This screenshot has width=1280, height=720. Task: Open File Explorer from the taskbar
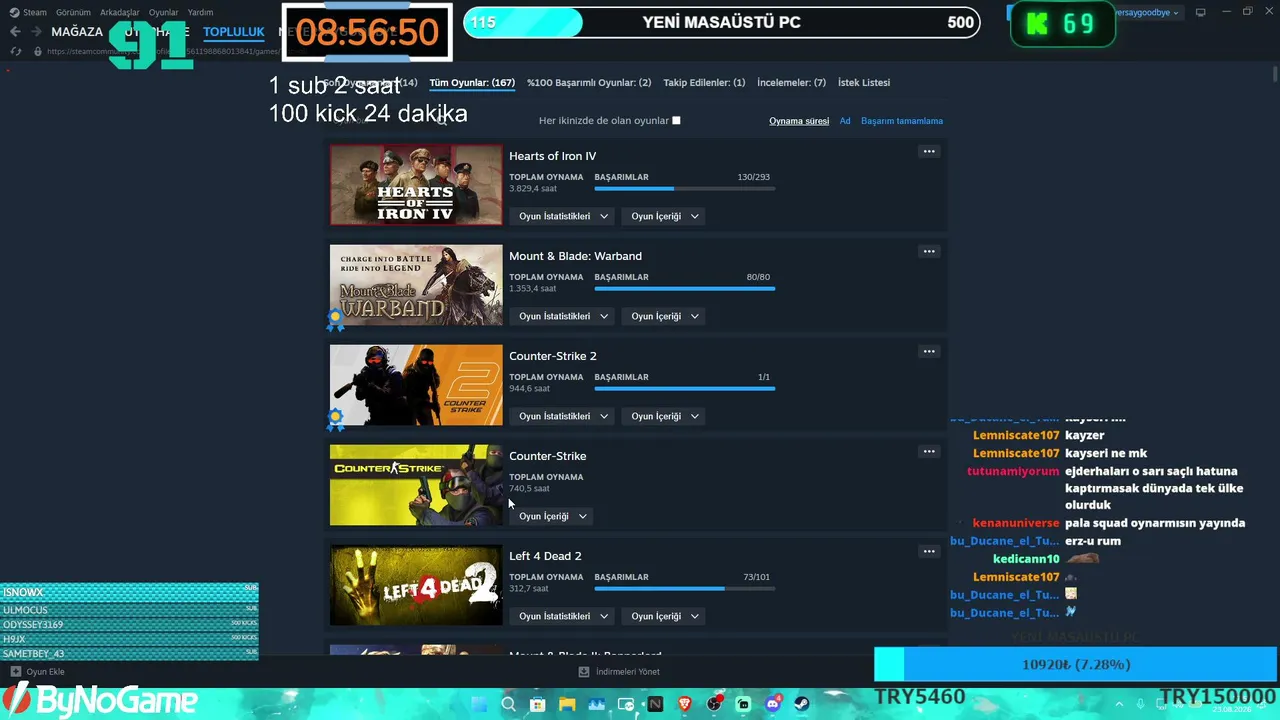pyautogui.click(x=567, y=704)
